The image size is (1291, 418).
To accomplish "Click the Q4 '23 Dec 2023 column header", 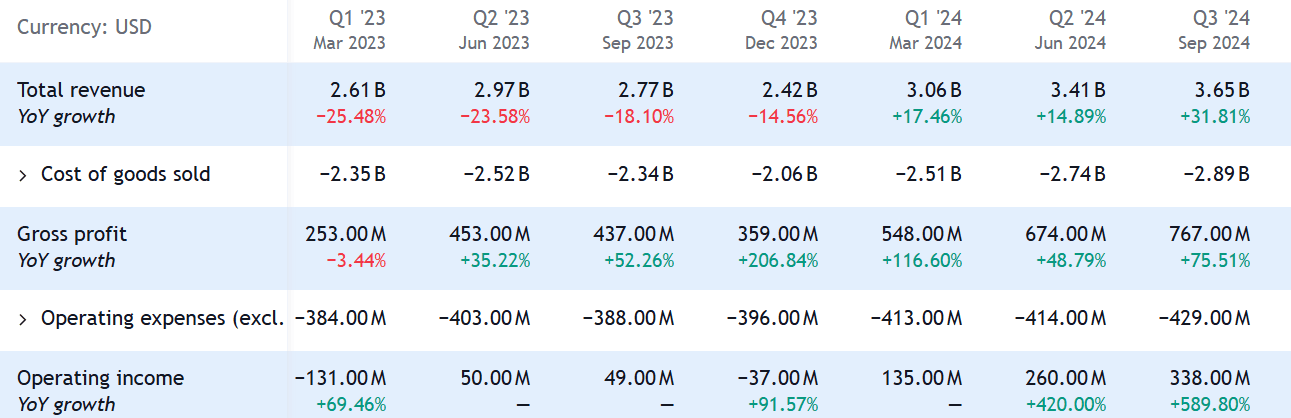I will coord(781,29).
